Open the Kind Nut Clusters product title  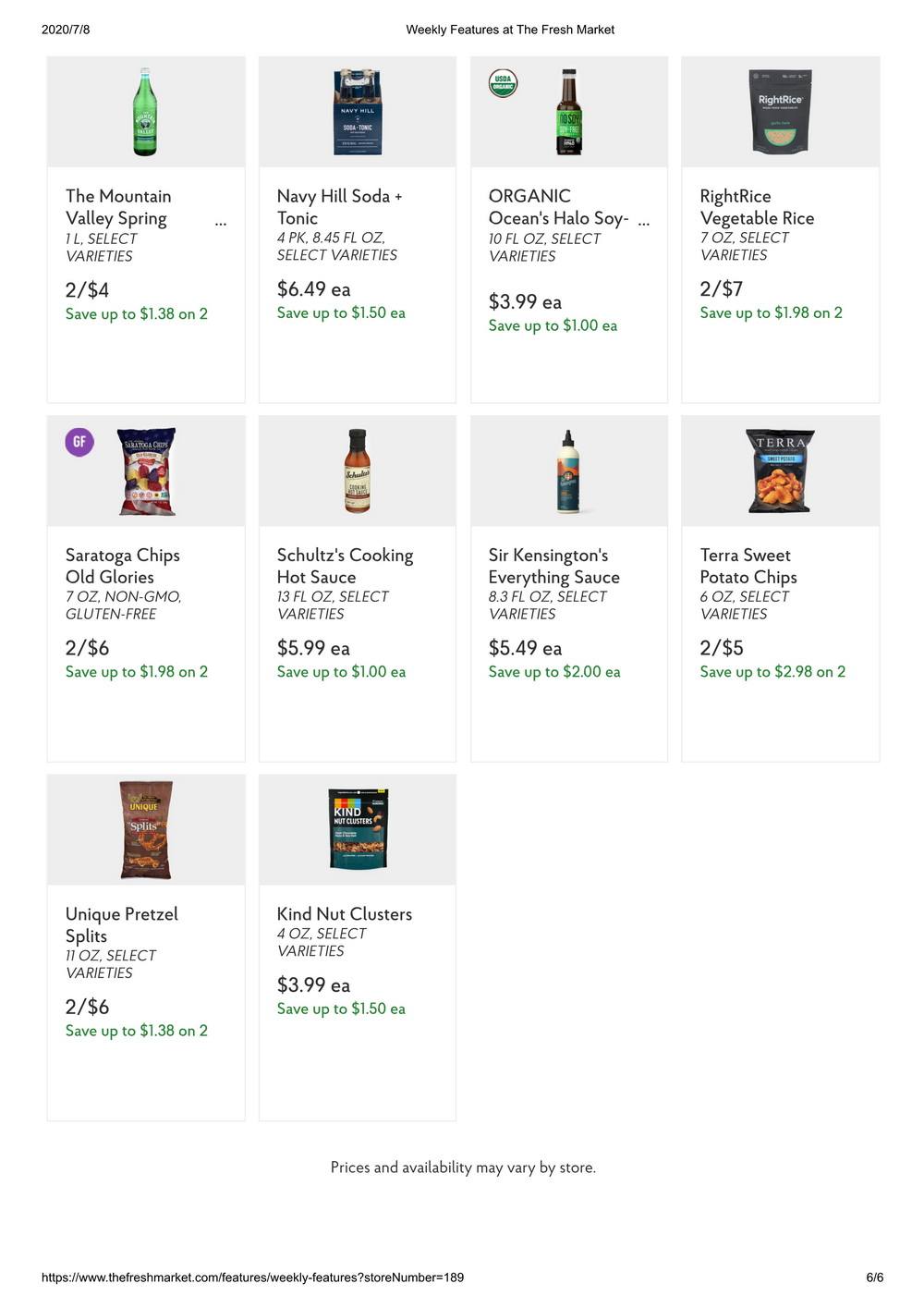click(x=345, y=913)
